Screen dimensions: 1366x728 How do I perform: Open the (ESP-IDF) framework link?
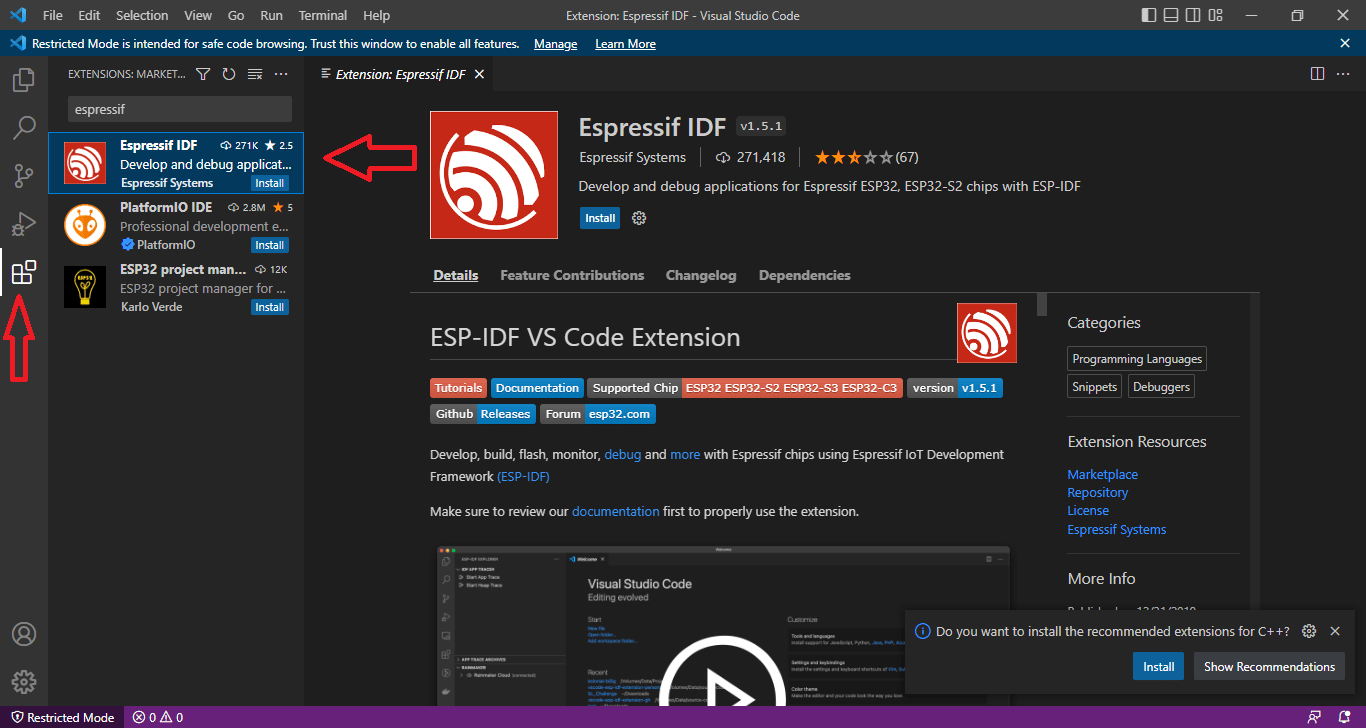pos(524,477)
